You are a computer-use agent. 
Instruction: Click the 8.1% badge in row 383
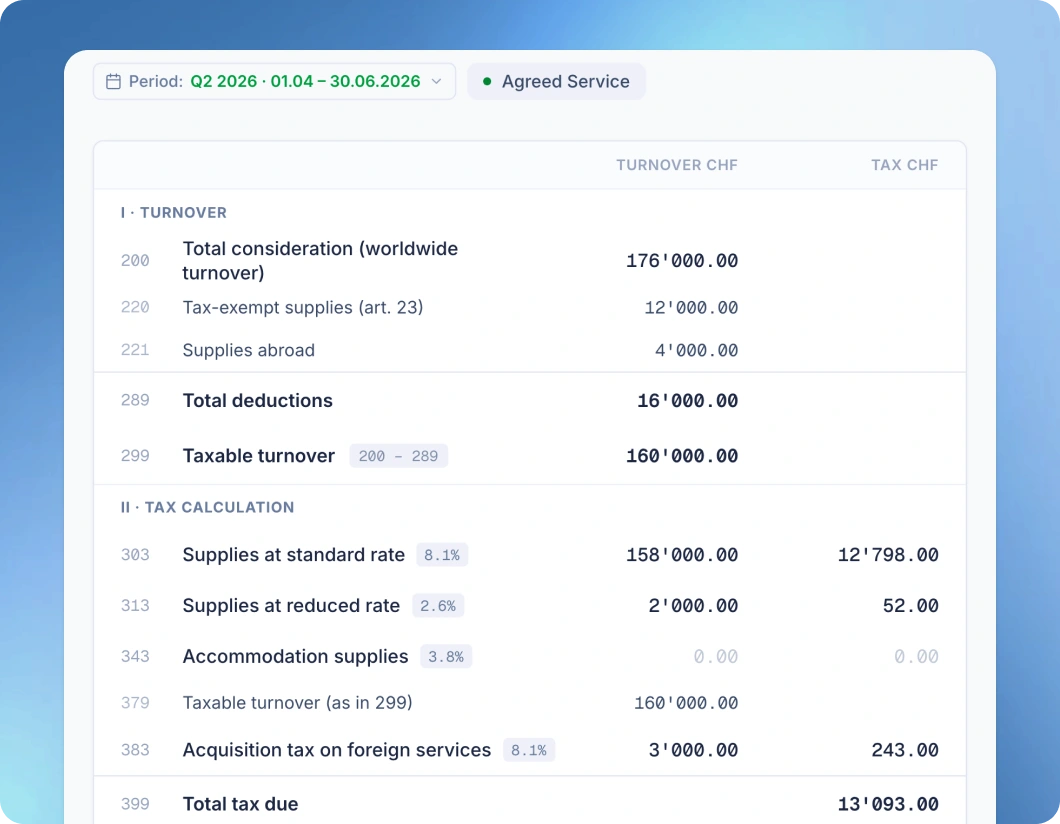click(529, 750)
